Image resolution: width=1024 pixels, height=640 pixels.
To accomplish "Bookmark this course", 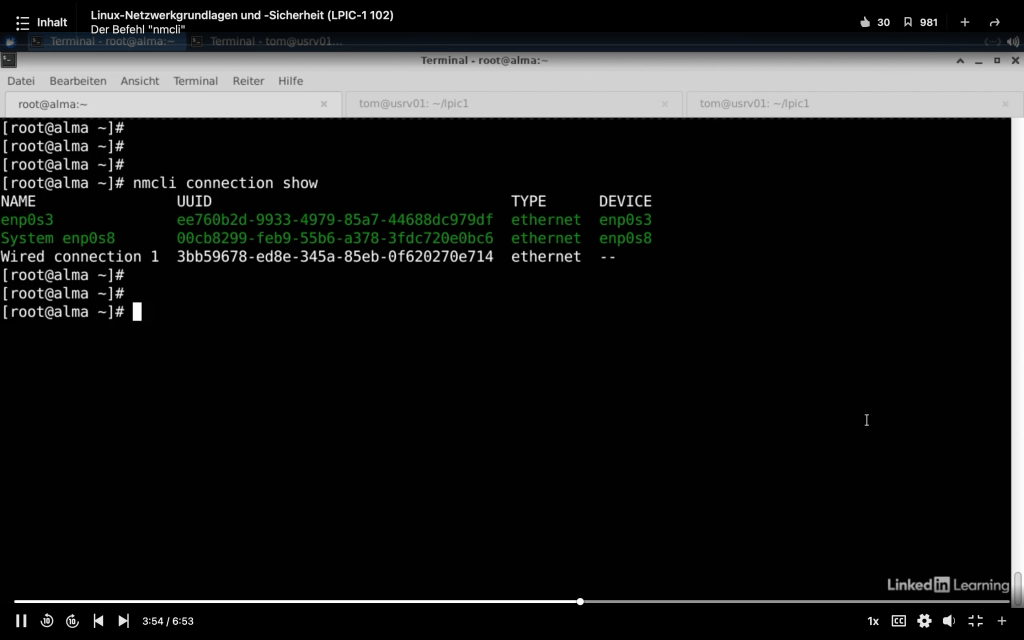I will click(908, 22).
